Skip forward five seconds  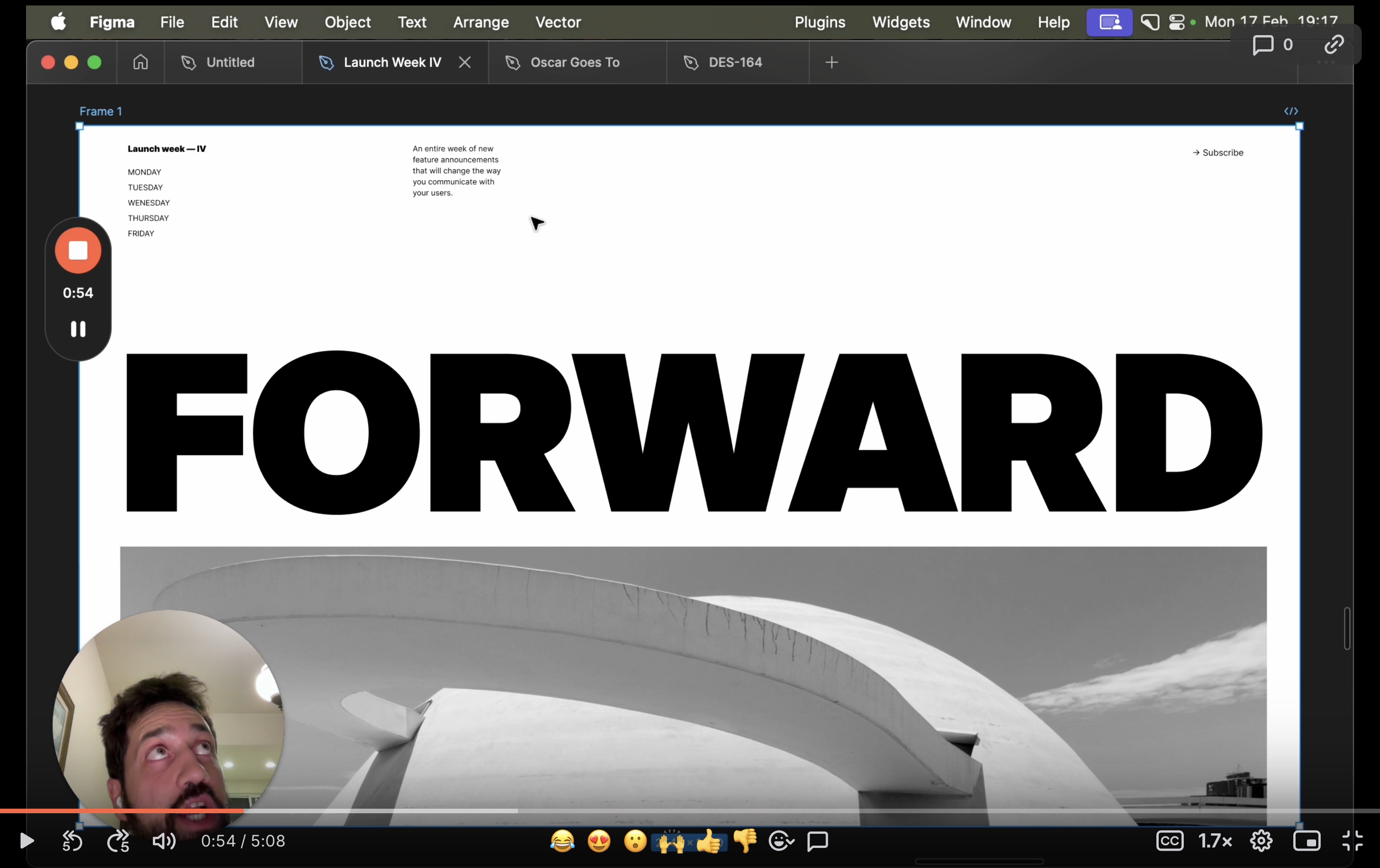(118, 841)
